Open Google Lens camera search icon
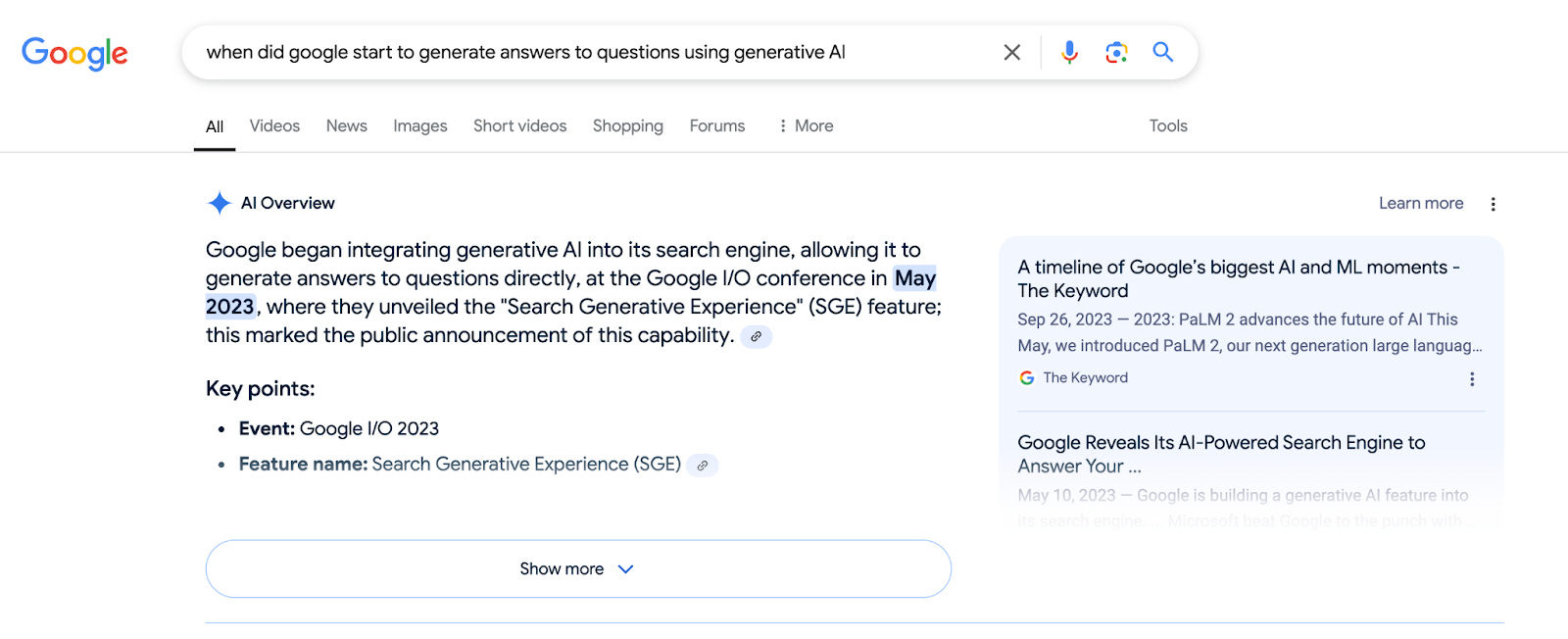Viewport: 1568px width, 639px height. [1116, 52]
